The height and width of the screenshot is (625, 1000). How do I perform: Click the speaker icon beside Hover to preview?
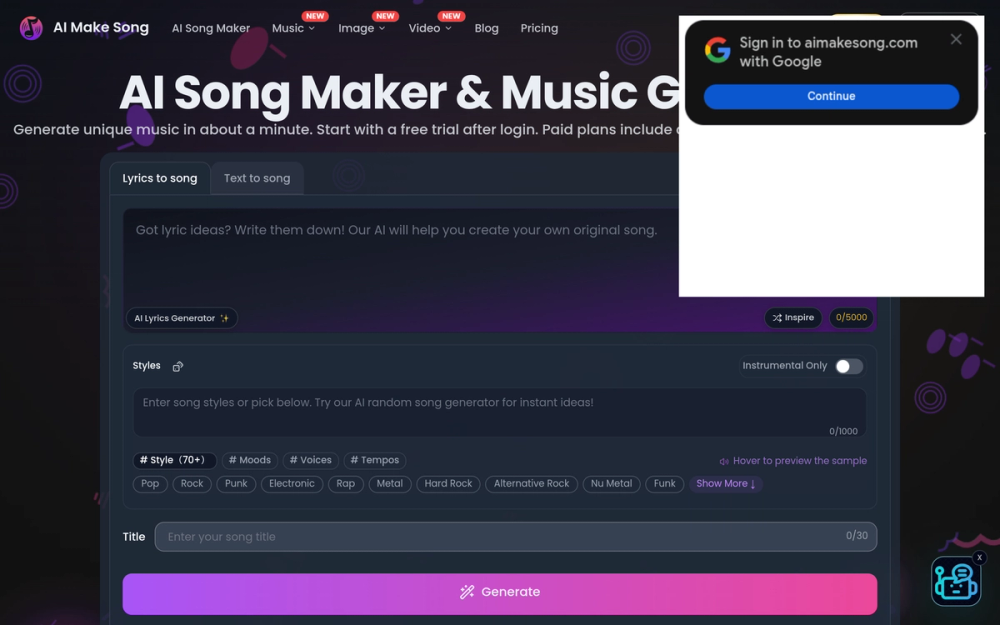[724, 461]
